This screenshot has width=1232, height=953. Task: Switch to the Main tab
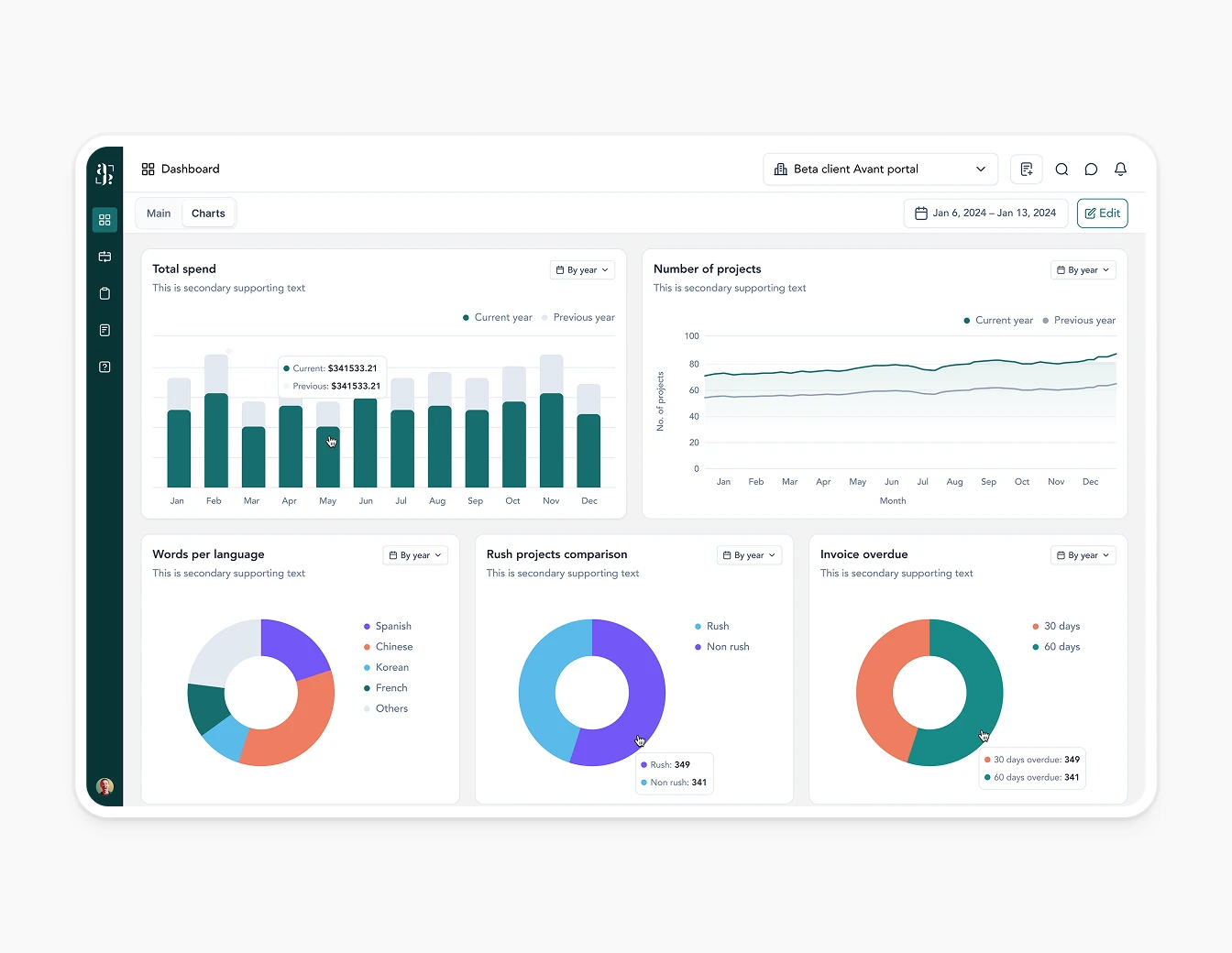click(158, 213)
